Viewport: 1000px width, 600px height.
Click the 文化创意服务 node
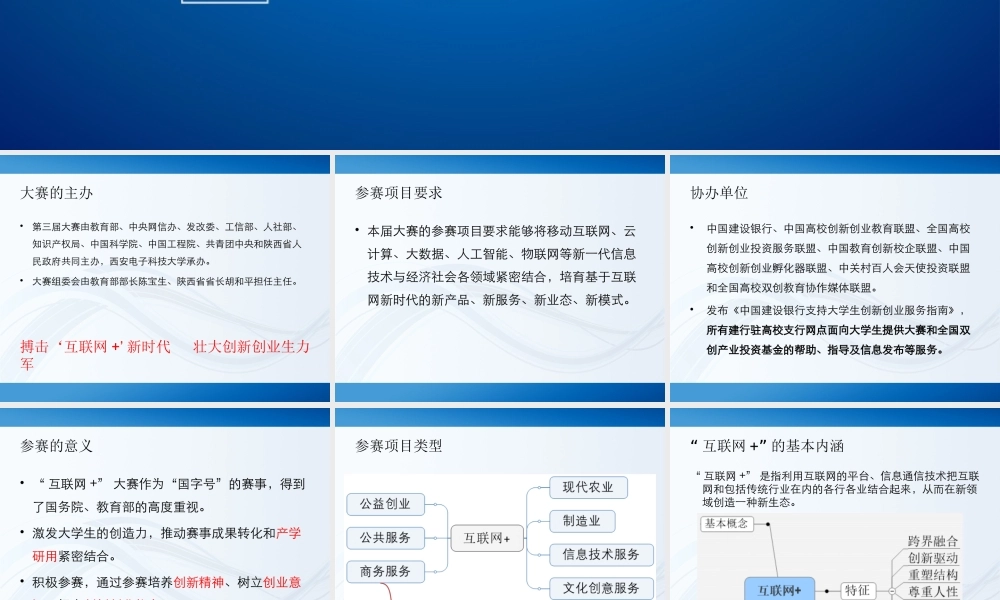[x=601, y=588]
